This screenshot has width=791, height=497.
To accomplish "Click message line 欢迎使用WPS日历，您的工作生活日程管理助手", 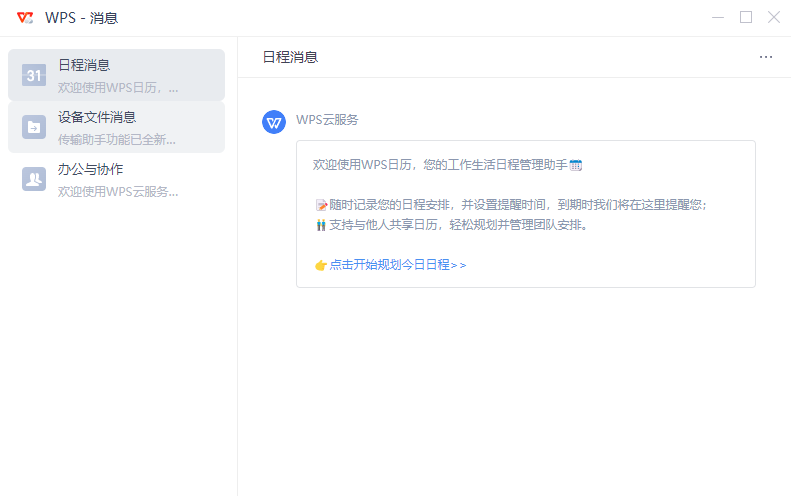I will 447,165.
